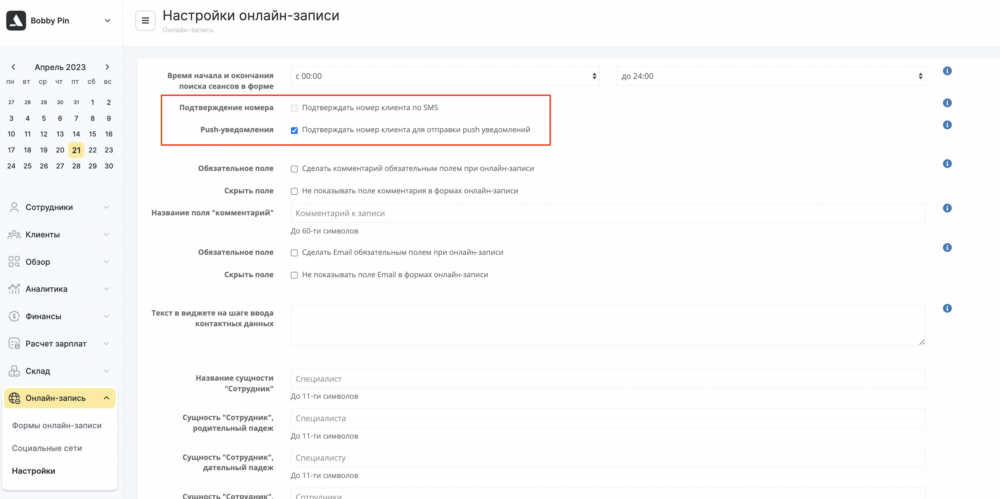
Task: Open the Bobby Pin account switcher
Action: (60, 20)
